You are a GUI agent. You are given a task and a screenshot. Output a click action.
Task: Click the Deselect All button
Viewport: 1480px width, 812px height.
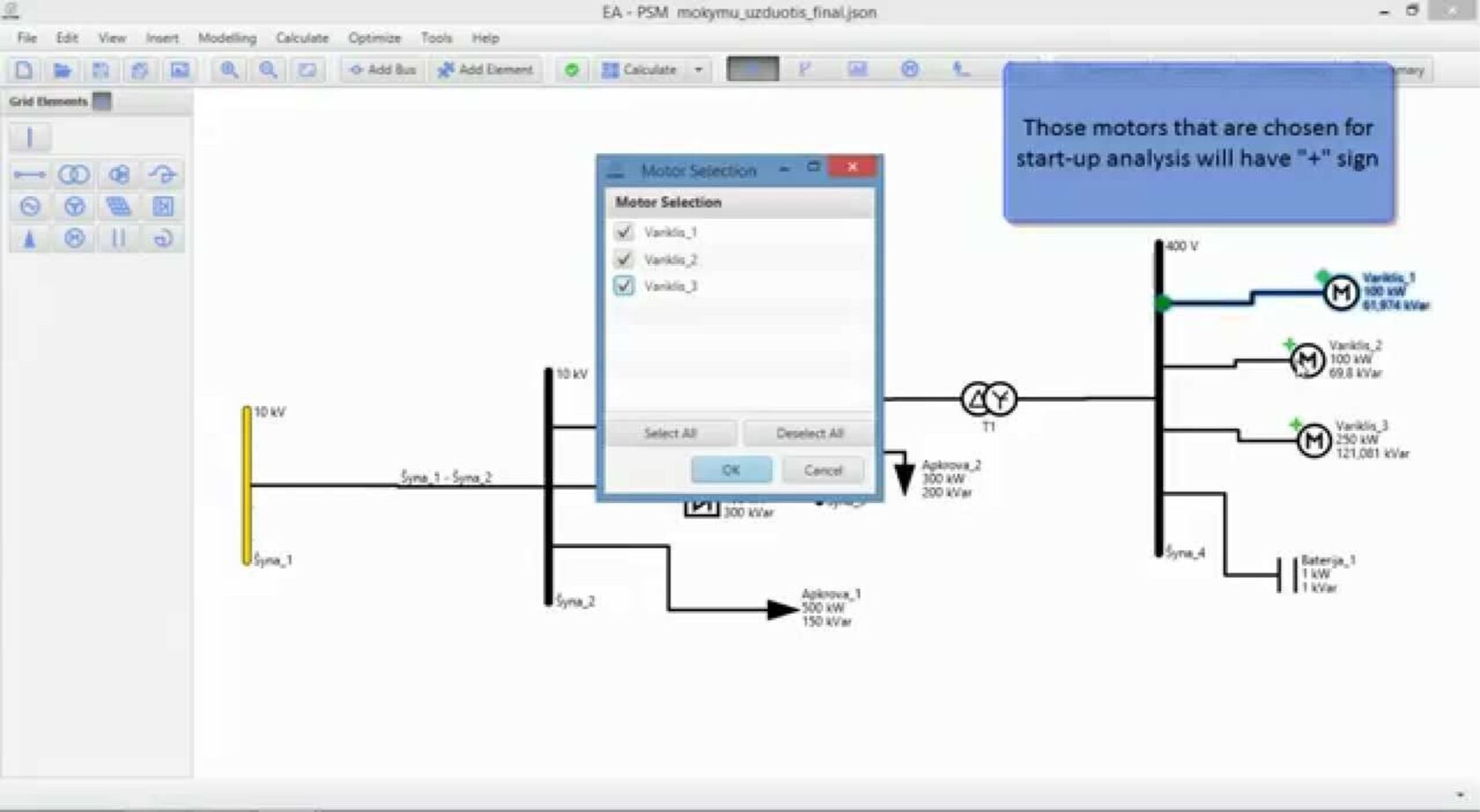[809, 433]
